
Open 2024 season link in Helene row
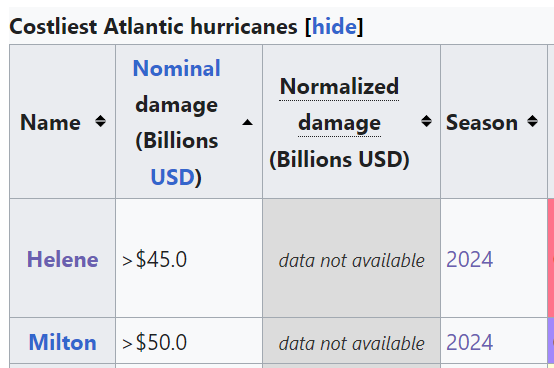(x=470, y=260)
